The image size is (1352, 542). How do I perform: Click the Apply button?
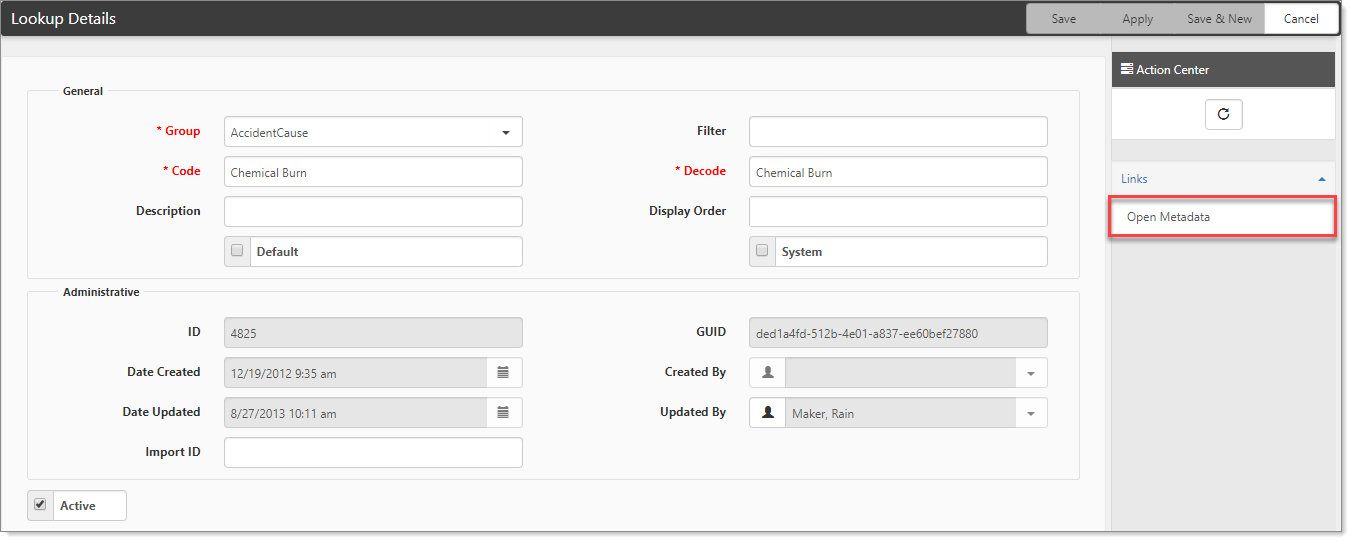coord(1138,19)
